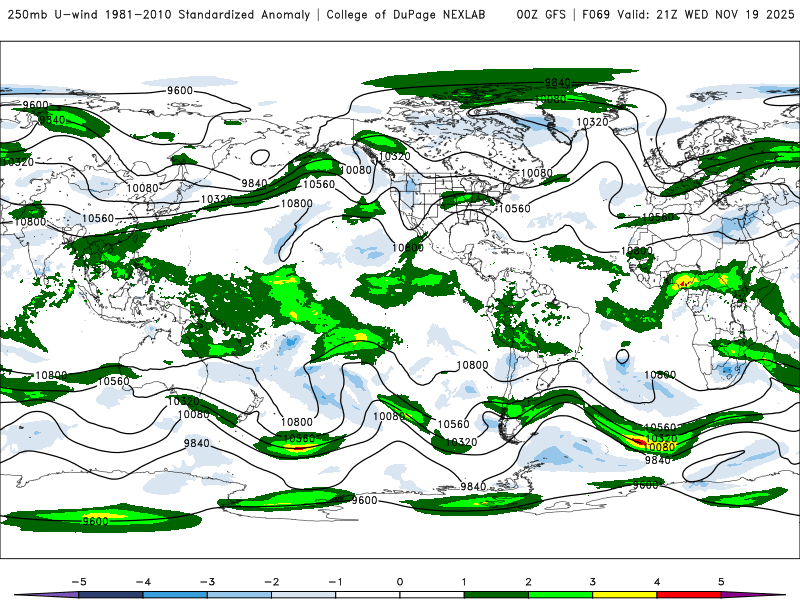
Task: Click the small closed contour oval over the North Pacific
Action: point(261,157)
